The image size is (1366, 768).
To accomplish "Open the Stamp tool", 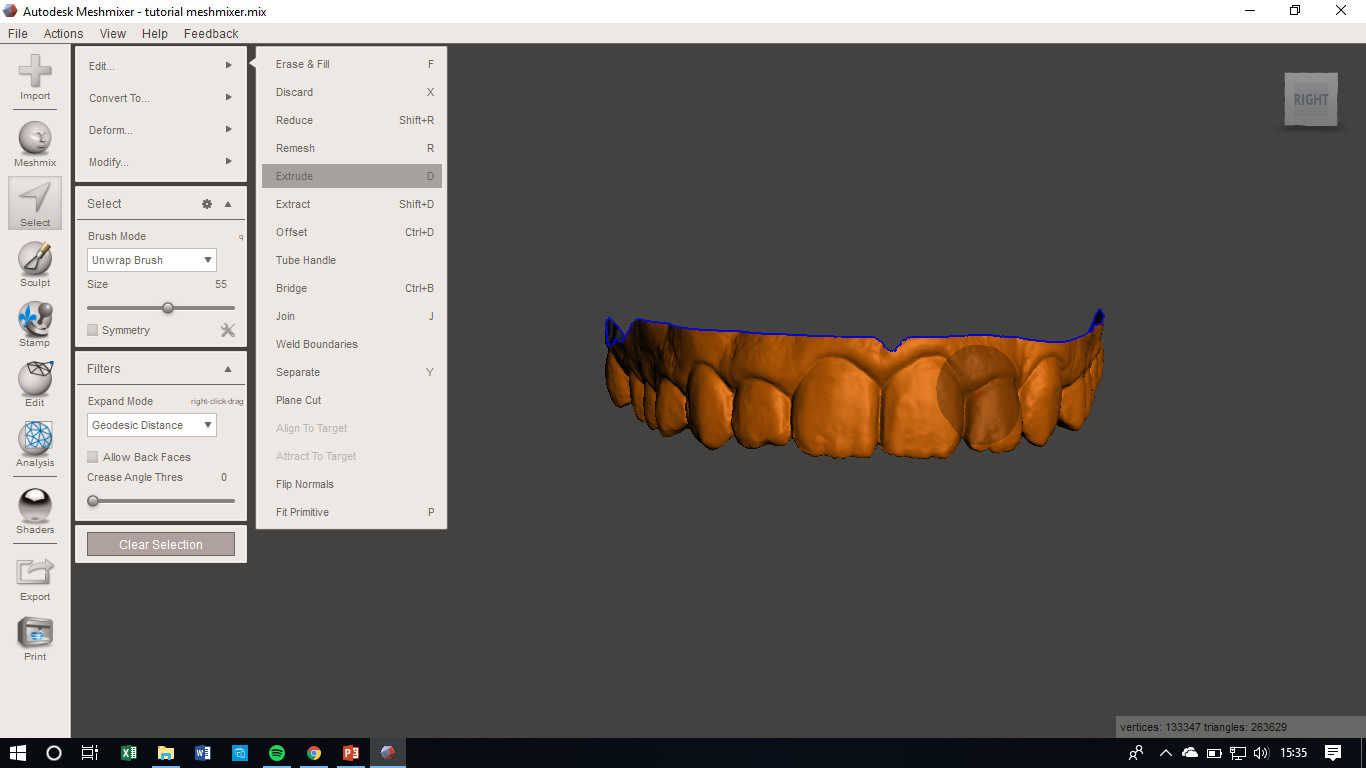I will tap(35, 324).
